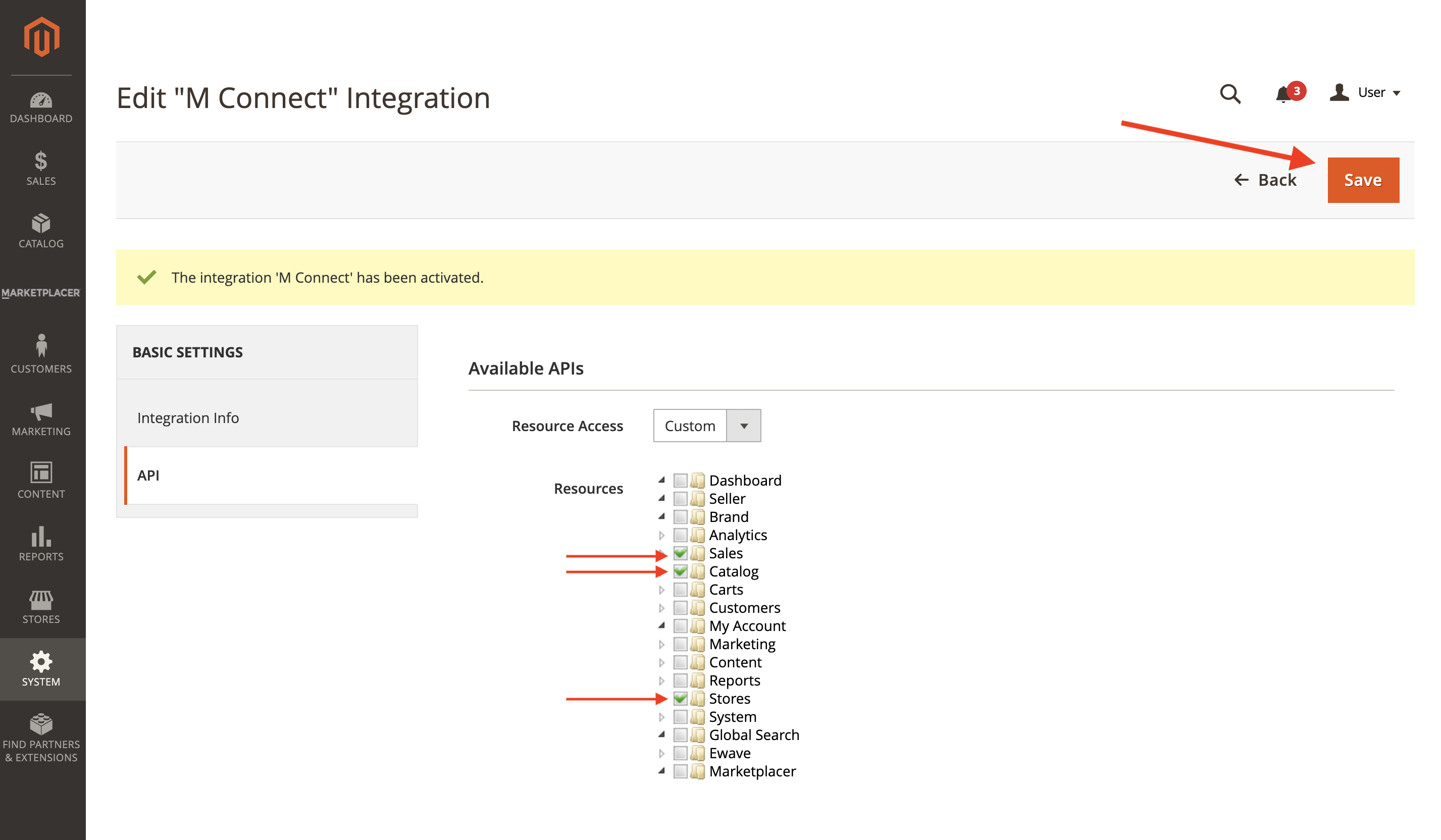1441x840 pixels.
Task: Collapse the My Account tree node
Action: (661, 625)
